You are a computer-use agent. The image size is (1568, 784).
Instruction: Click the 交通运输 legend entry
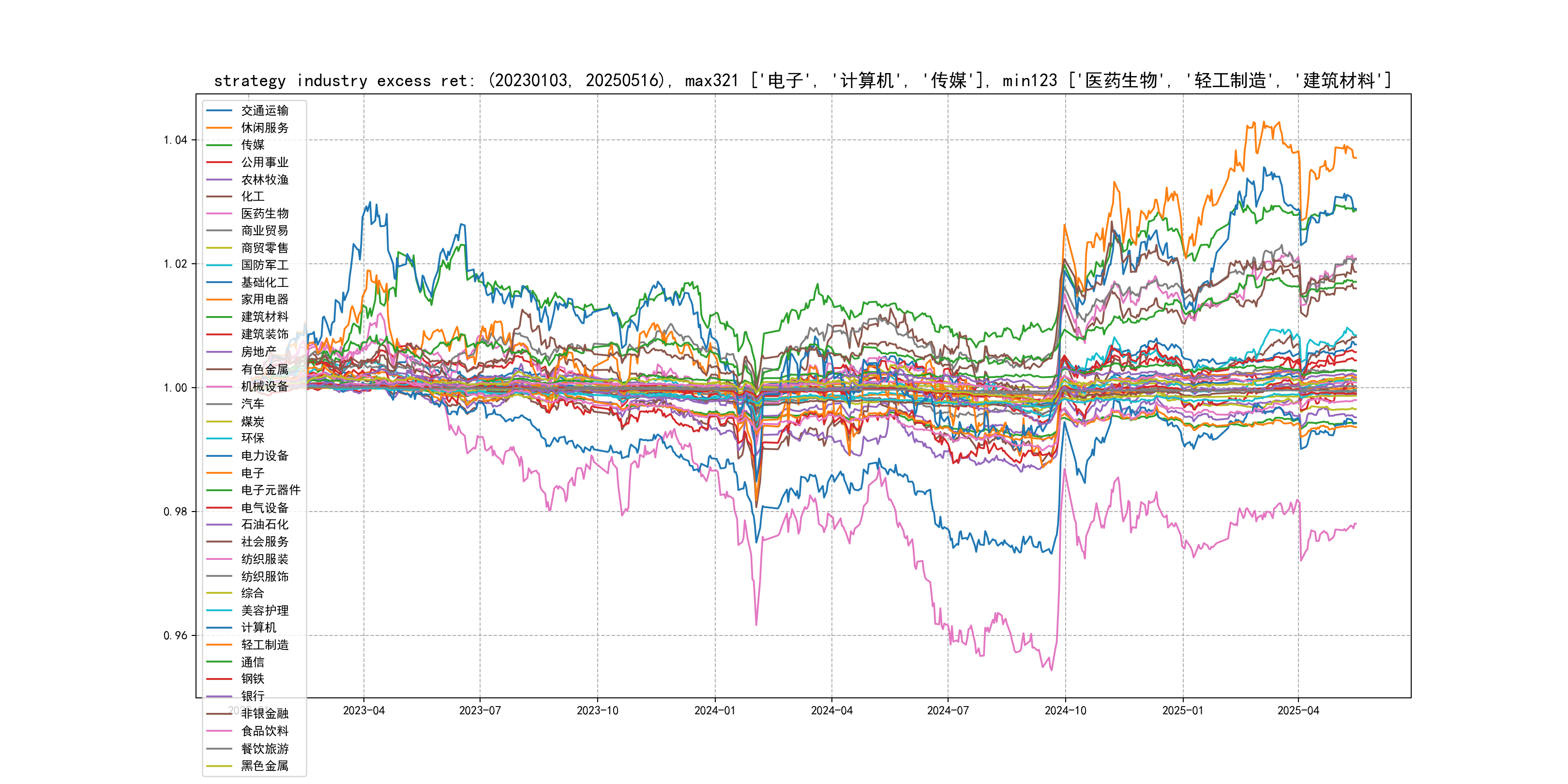click(264, 110)
